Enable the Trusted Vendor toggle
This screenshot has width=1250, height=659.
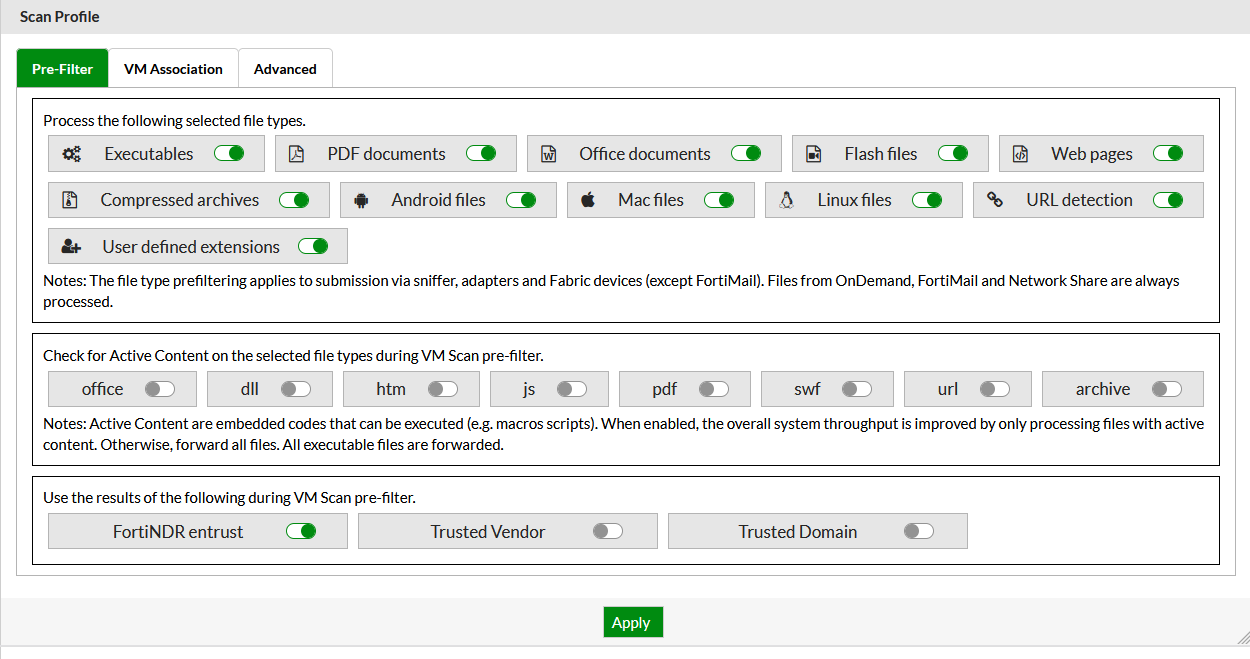tap(607, 531)
